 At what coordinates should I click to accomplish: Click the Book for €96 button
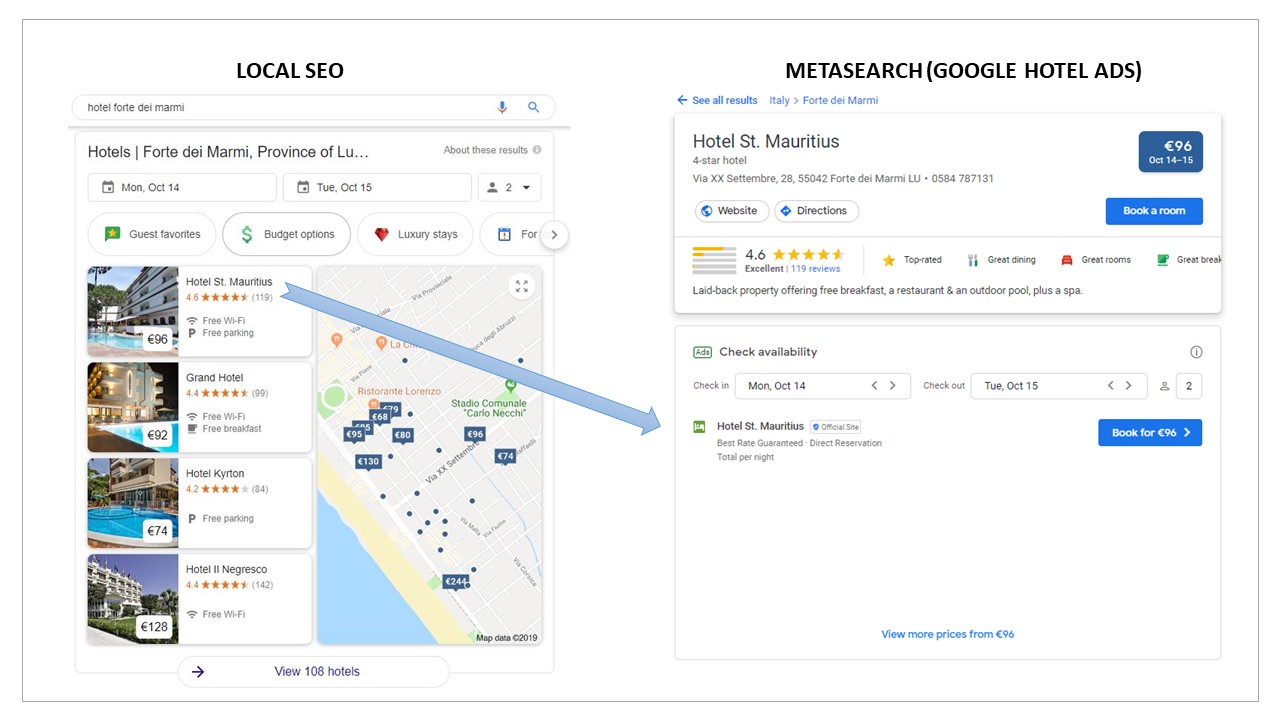click(x=1150, y=433)
